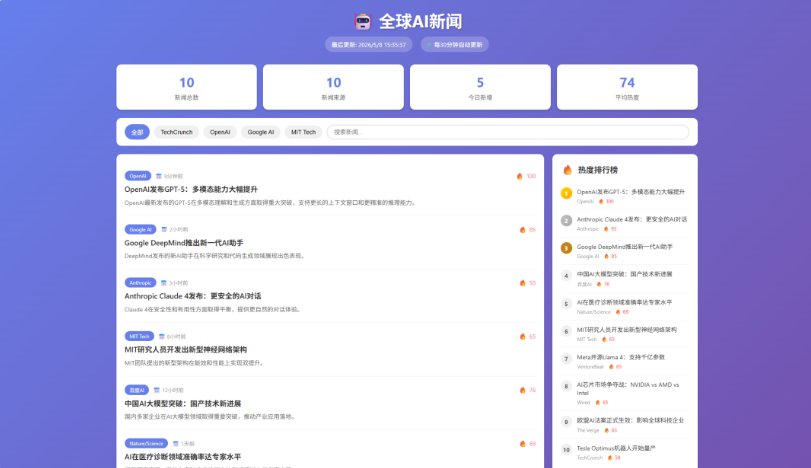Image resolution: width=811 pixels, height=468 pixels.
Task: Click the small flame under Meta开源Llama 4 ranking entry
Action: (611, 367)
